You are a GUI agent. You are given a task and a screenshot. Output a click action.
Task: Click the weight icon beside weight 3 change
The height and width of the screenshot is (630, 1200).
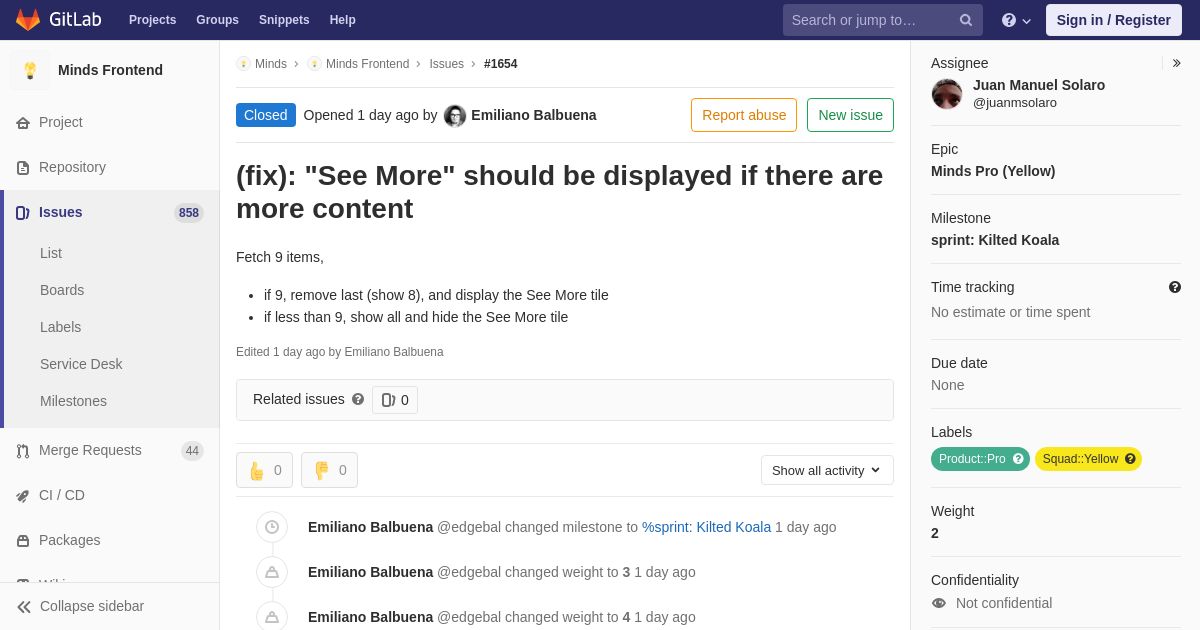pyautogui.click(x=272, y=572)
